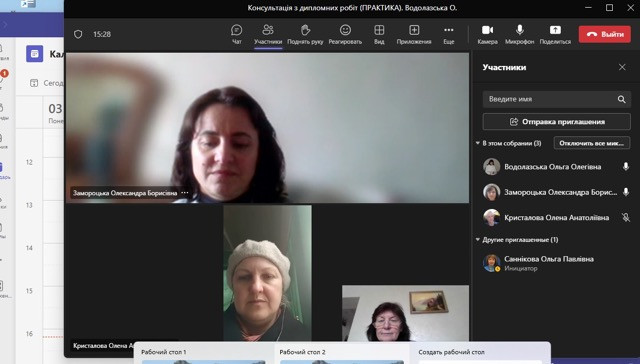The image size is (640, 364).
Task: Select the self-view video in corner
Action: [x=405, y=313]
